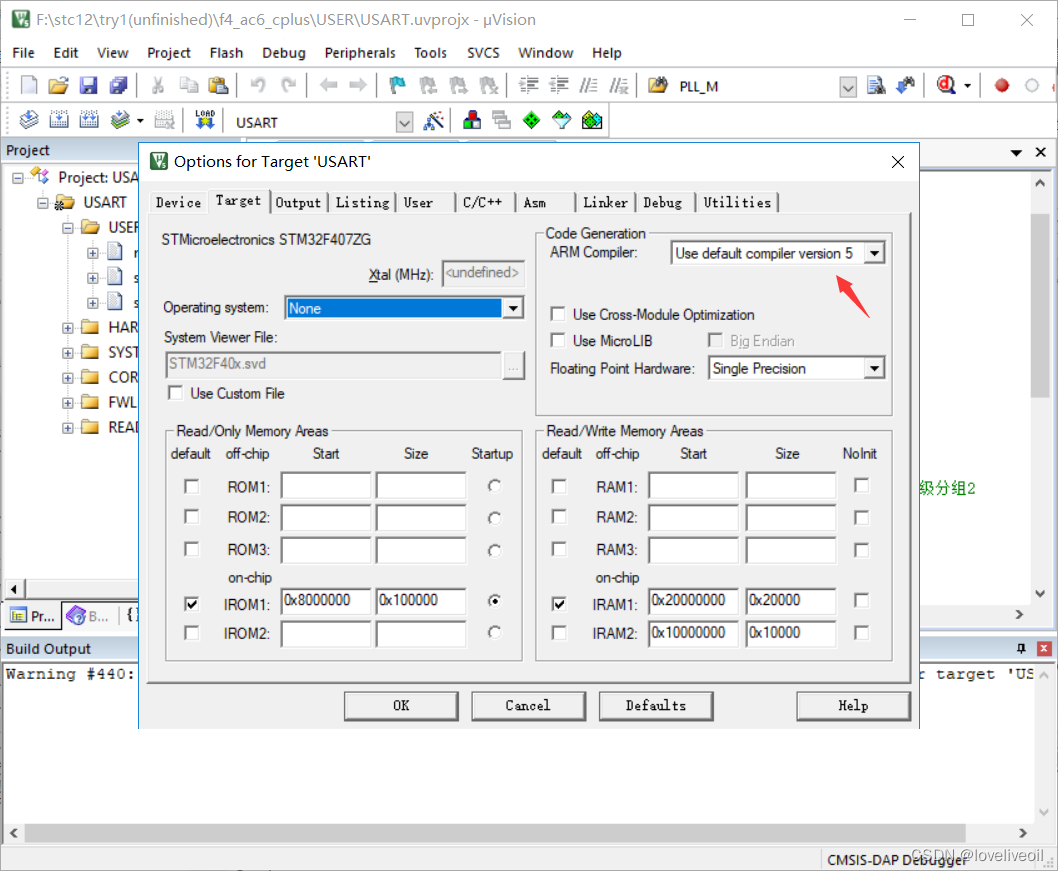
Task: Switch to the Device tab
Action: (178, 202)
